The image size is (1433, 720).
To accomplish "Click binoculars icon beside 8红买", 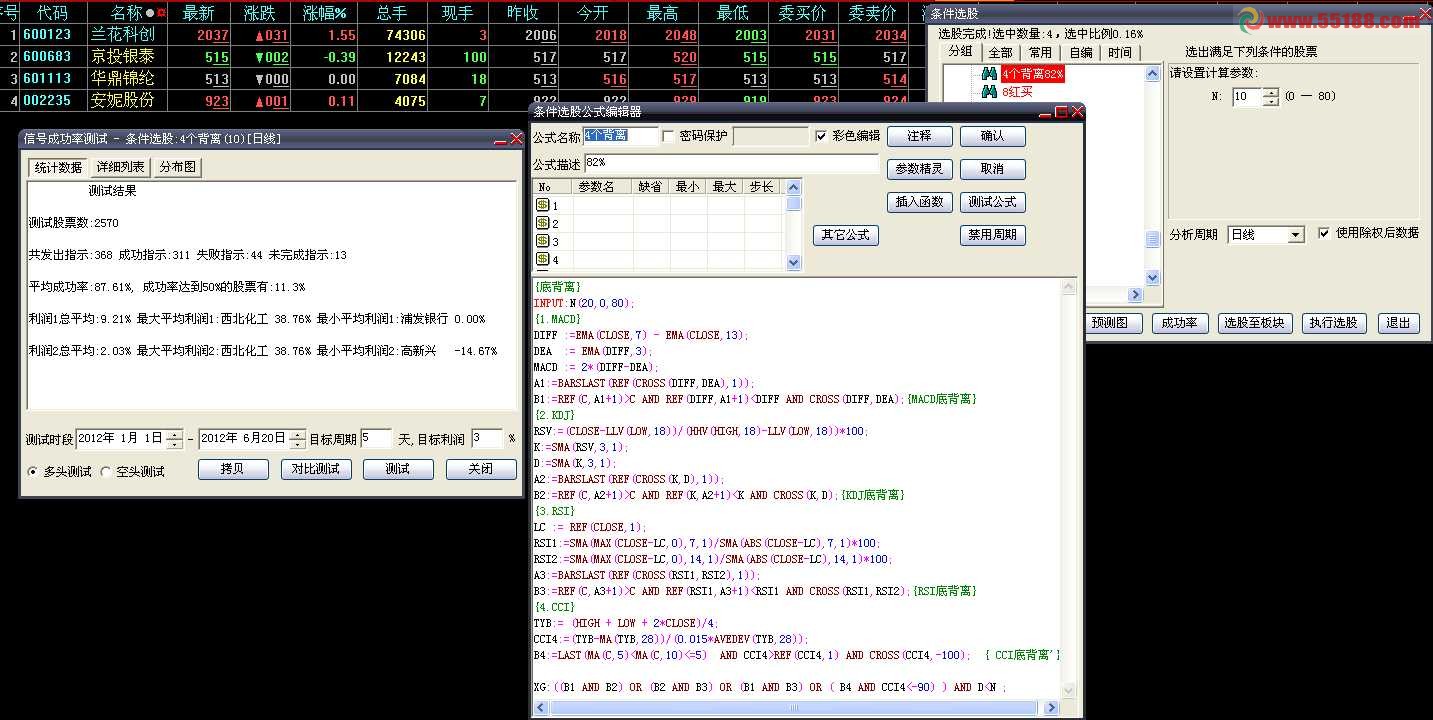I will pyautogui.click(x=989, y=92).
